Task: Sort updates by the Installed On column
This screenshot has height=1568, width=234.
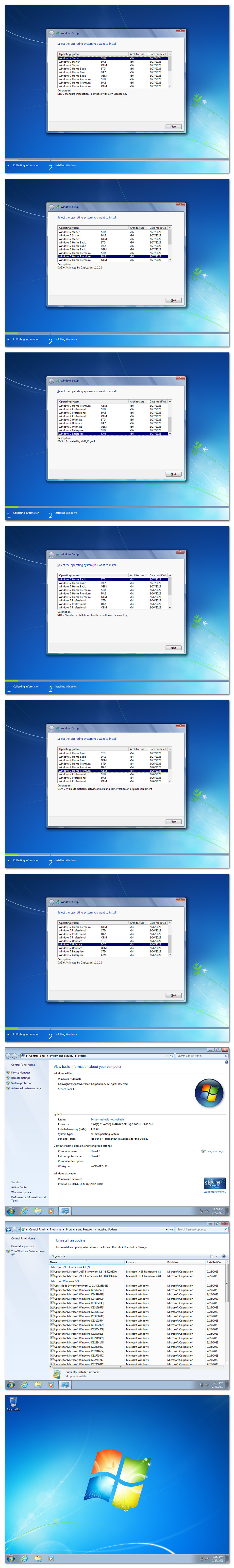Action: point(216,1262)
